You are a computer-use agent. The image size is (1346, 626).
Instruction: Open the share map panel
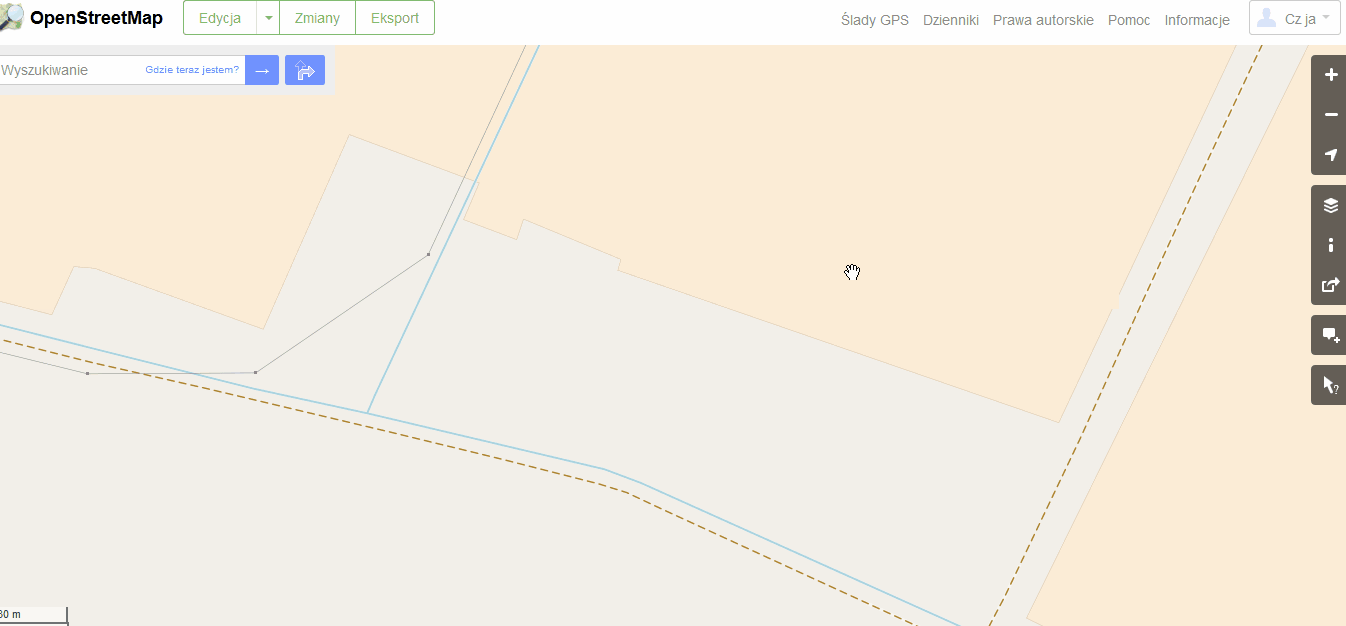[x=1330, y=285]
